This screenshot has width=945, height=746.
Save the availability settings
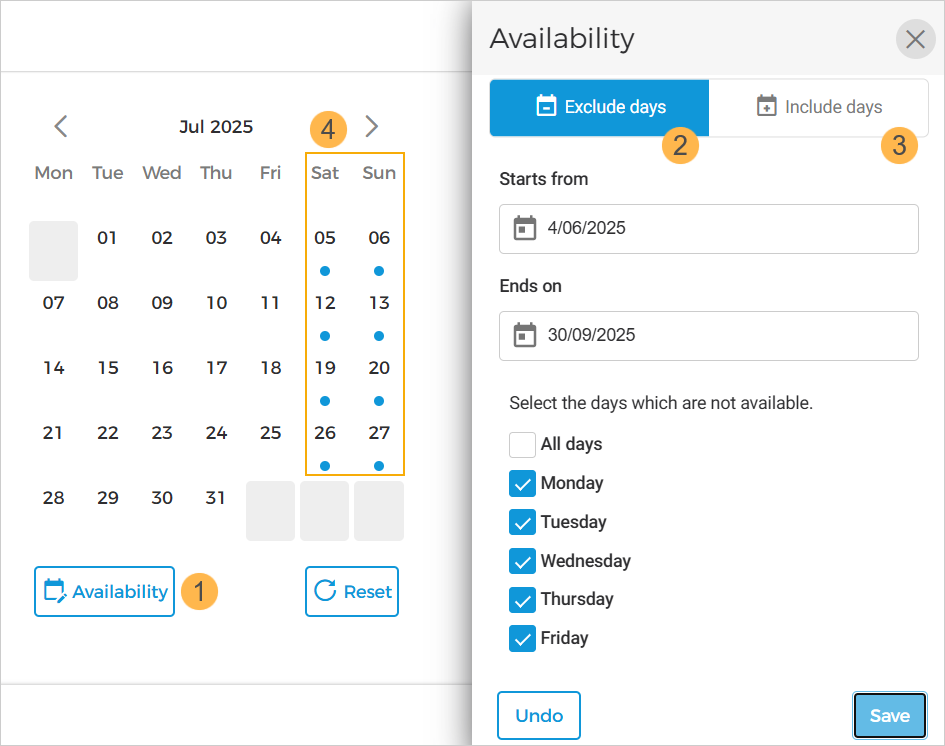(x=889, y=715)
